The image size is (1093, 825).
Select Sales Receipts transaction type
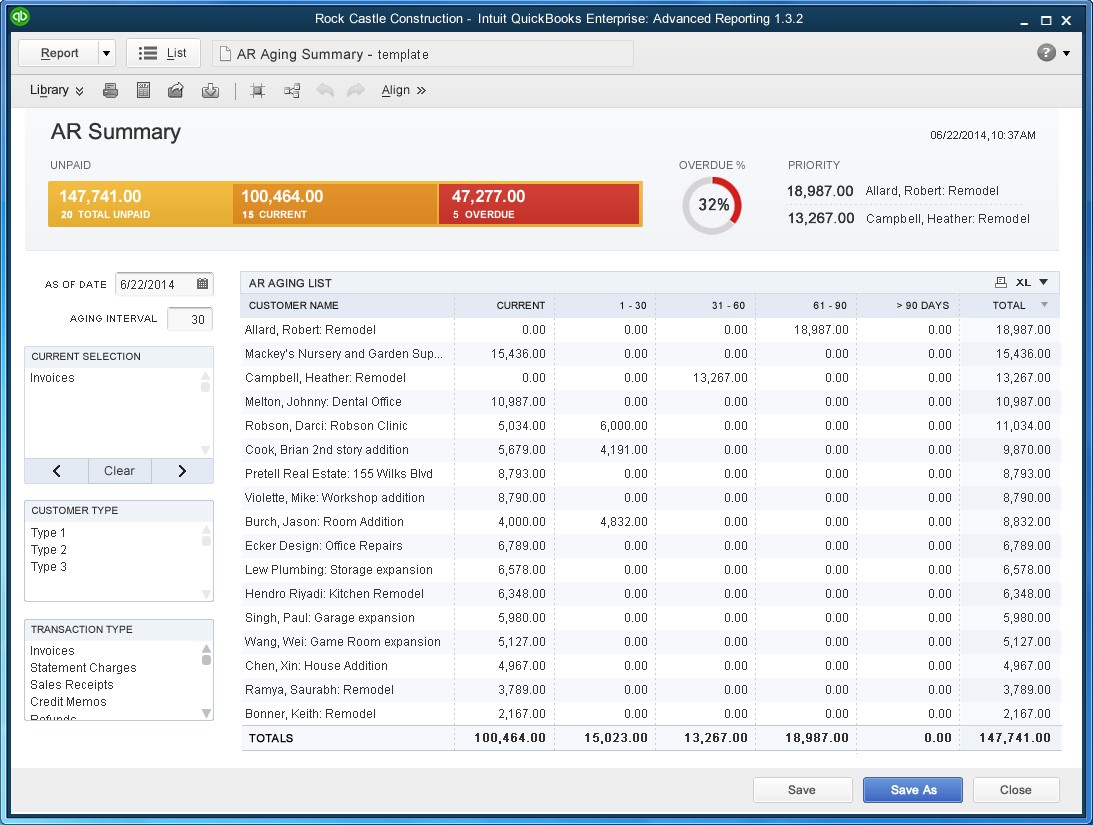pyautogui.click(x=71, y=685)
